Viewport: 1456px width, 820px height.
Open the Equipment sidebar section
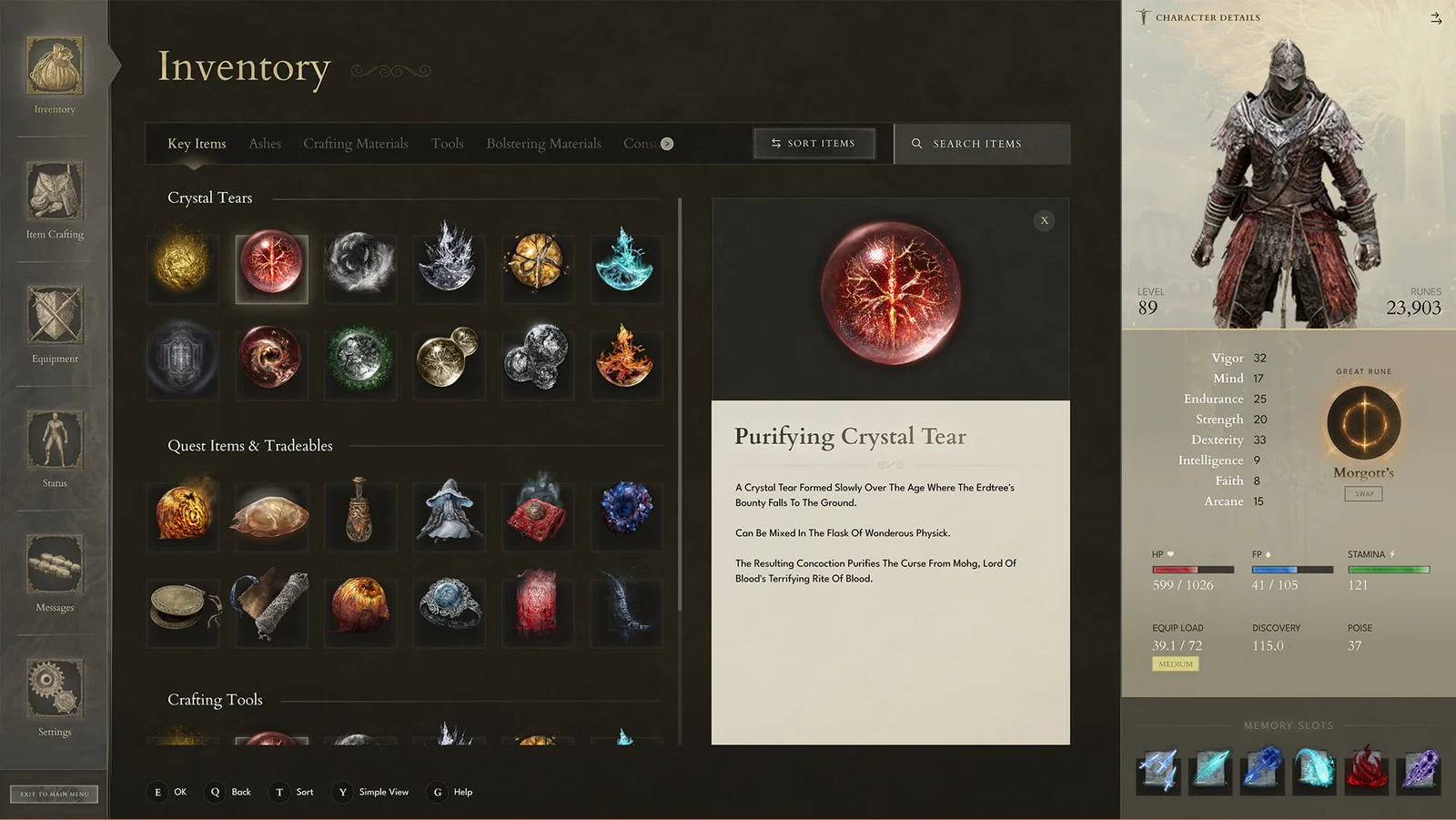point(55,325)
